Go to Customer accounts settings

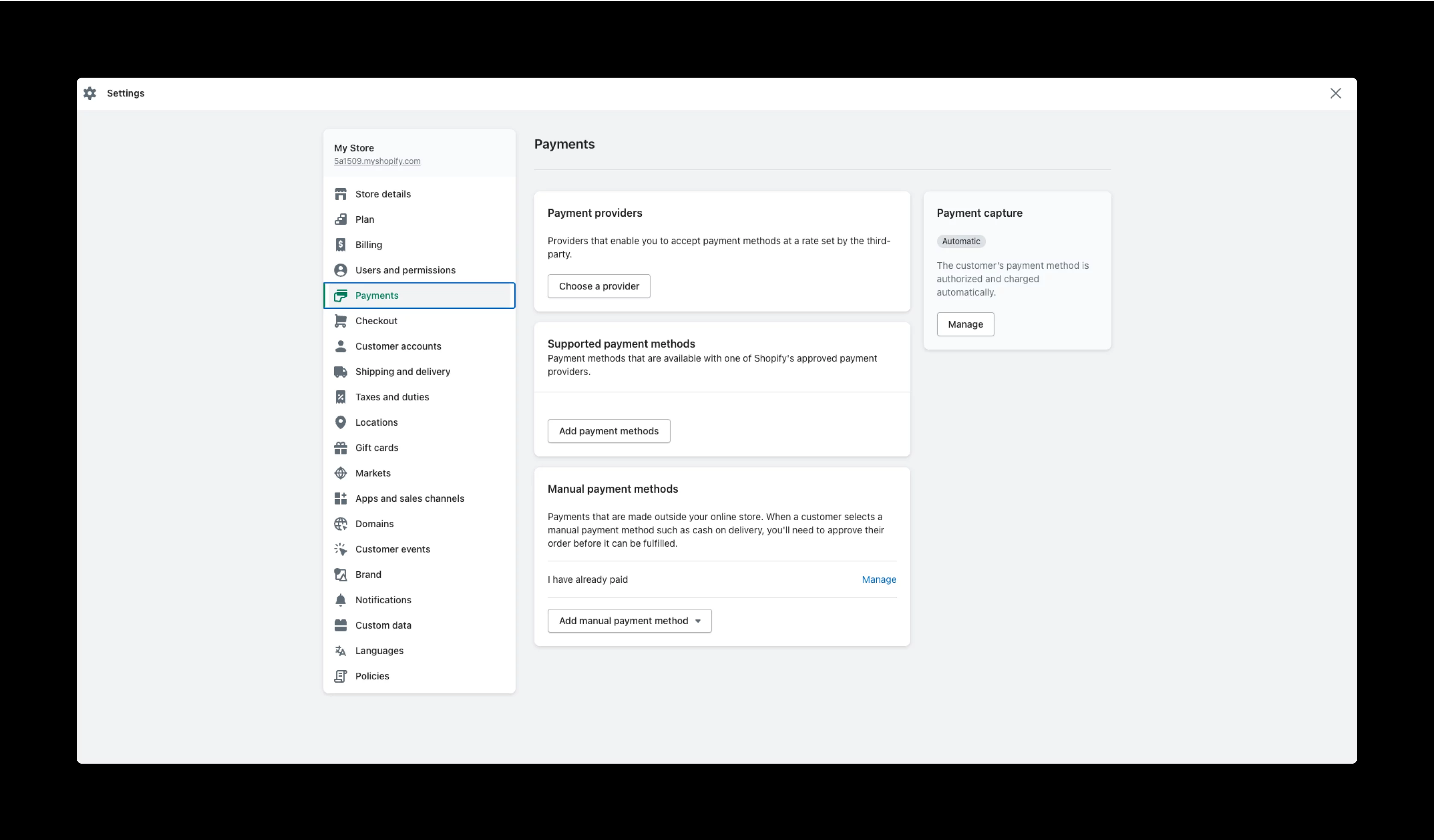(x=398, y=346)
